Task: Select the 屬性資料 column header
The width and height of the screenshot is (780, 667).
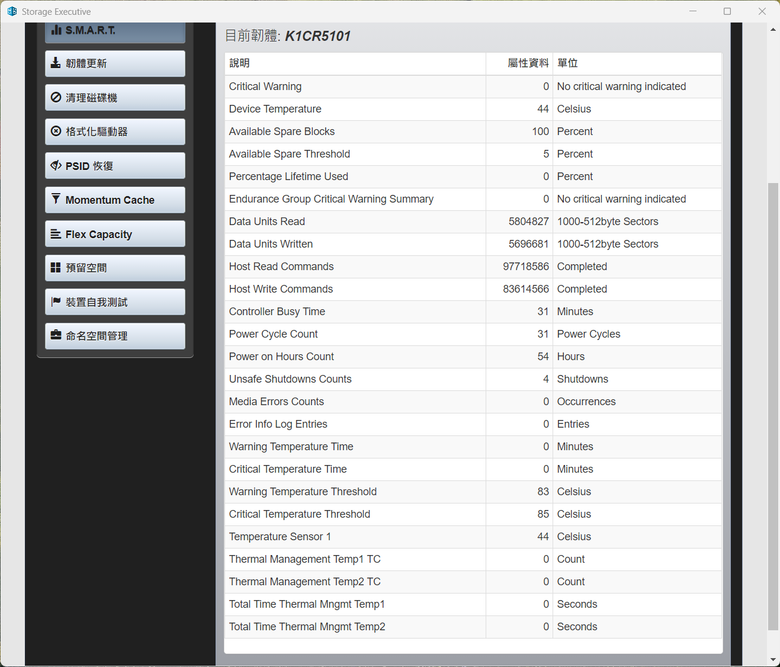Action: coord(528,63)
